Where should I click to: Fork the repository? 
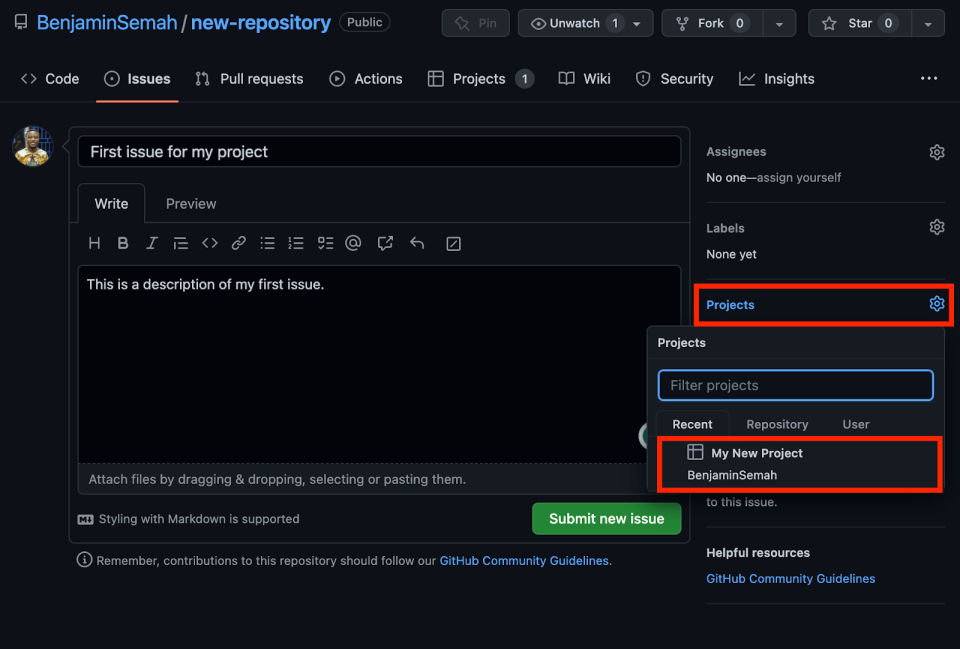(x=713, y=23)
